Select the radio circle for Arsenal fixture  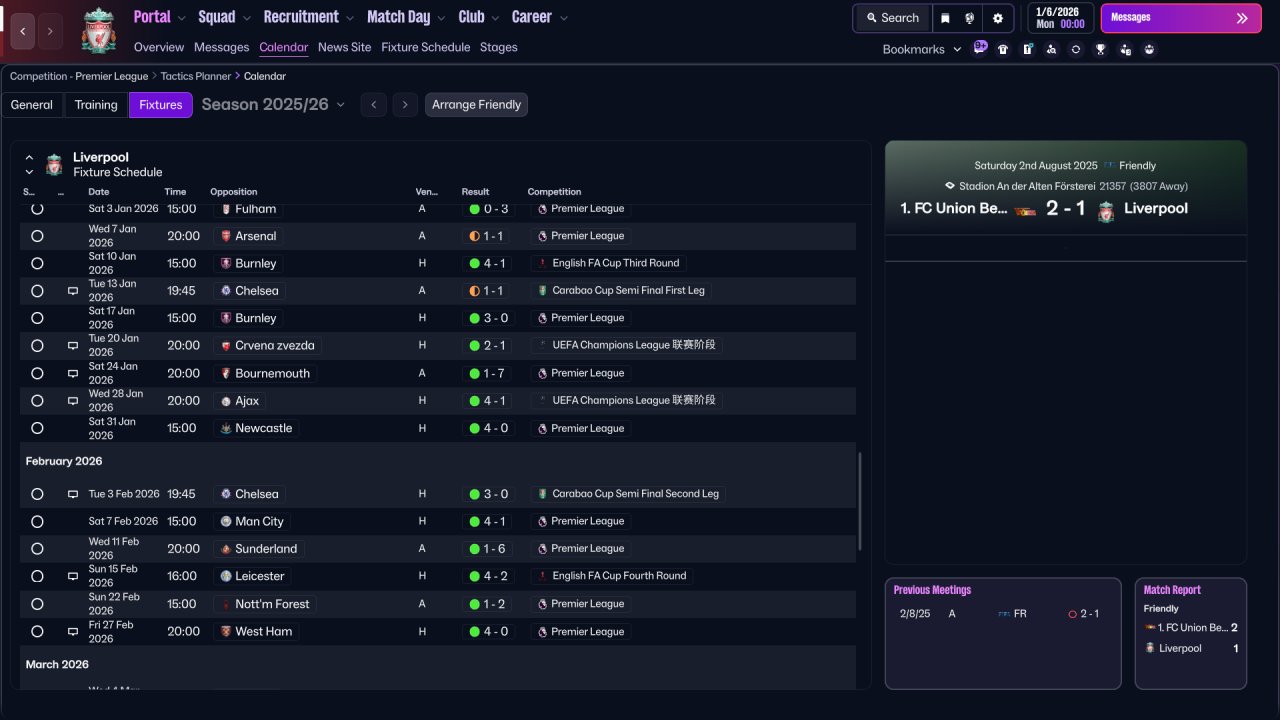tap(37, 236)
